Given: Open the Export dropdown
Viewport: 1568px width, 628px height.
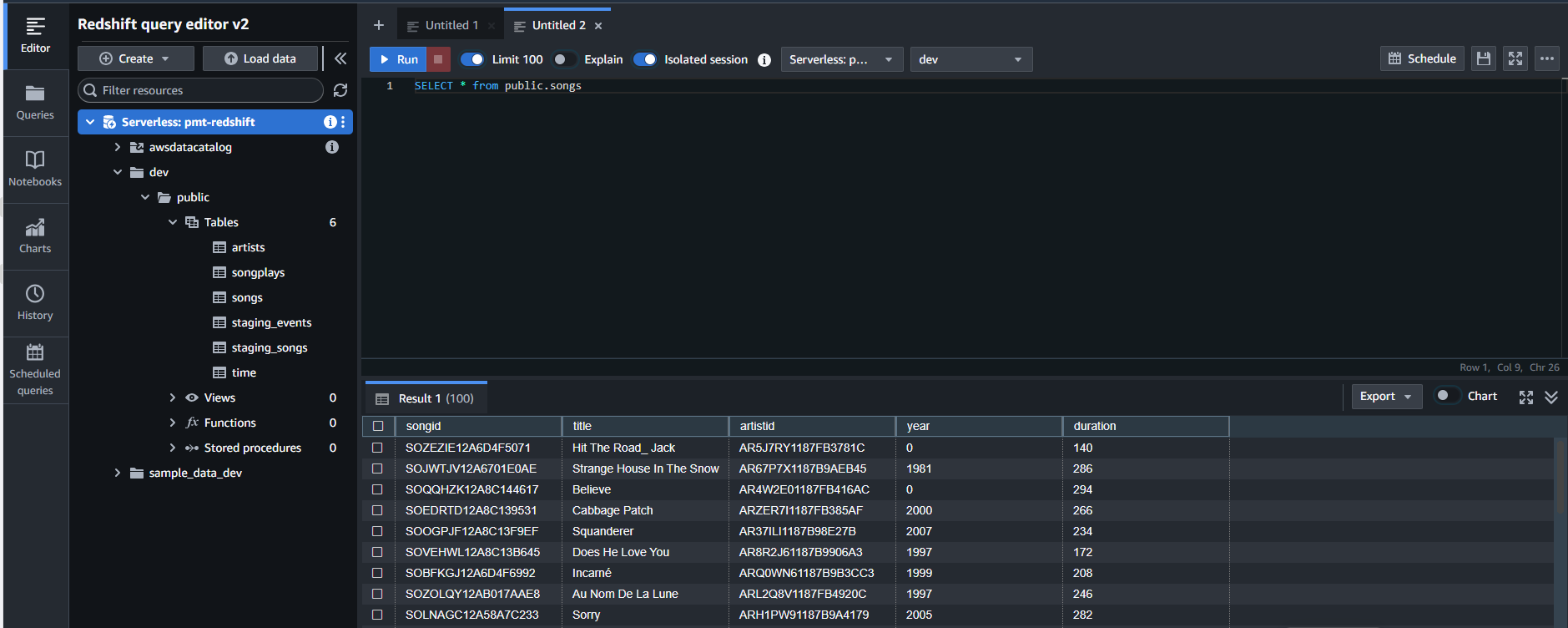Looking at the screenshot, I should click(x=1385, y=397).
